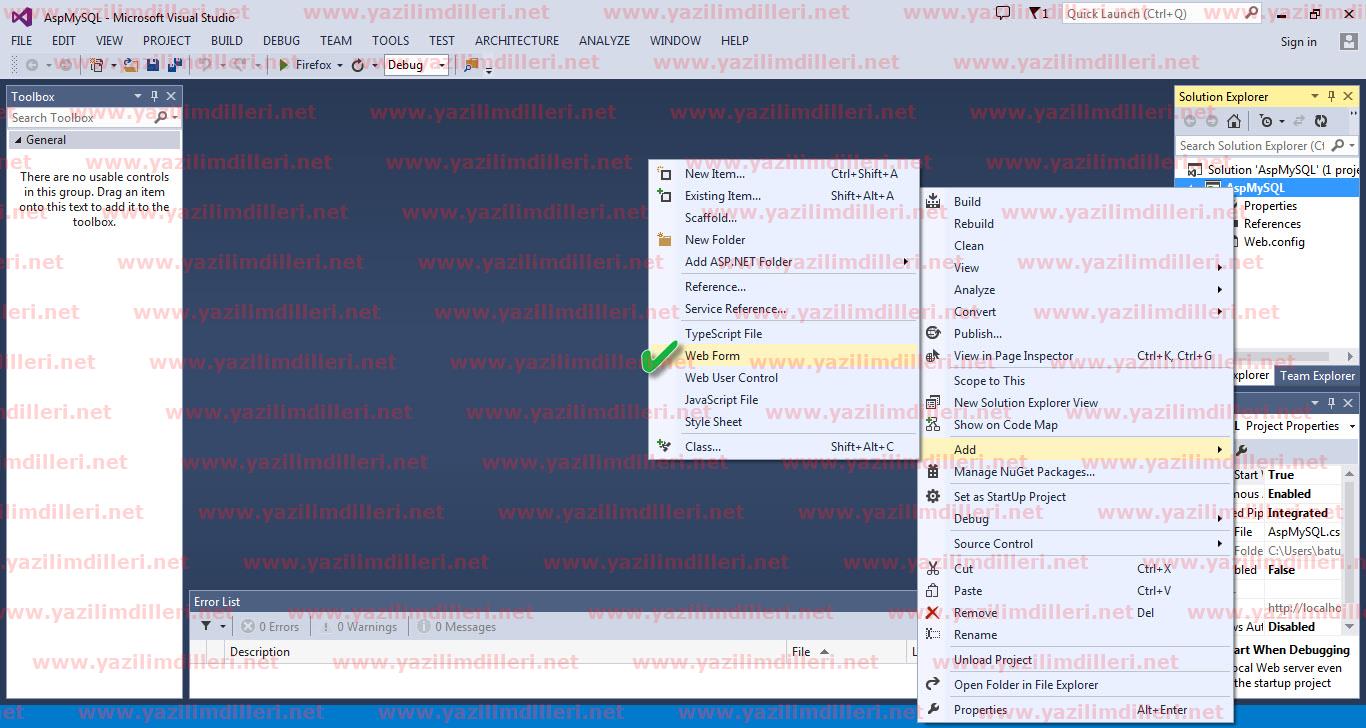Click the feedback chat bubble icon

pyautogui.click(x=1003, y=13)
